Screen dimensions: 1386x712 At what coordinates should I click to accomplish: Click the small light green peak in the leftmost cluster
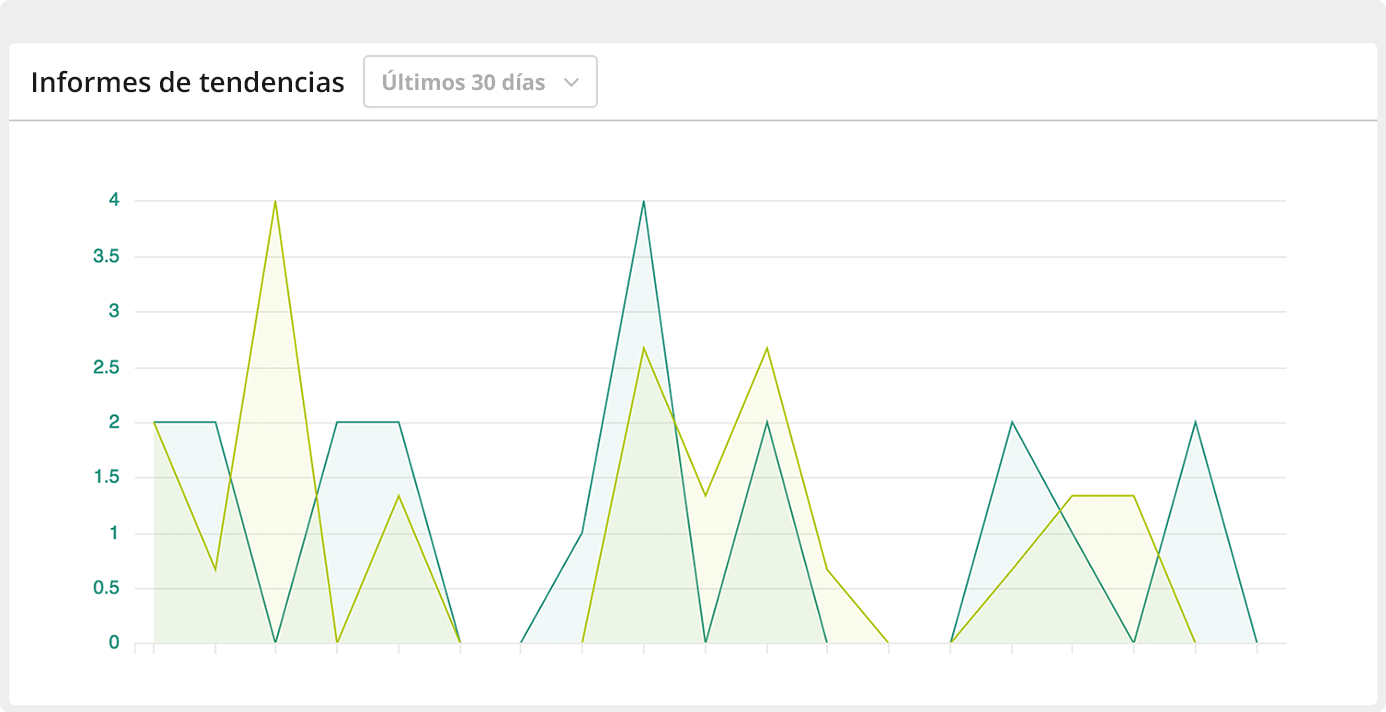(x=399, y=496)
